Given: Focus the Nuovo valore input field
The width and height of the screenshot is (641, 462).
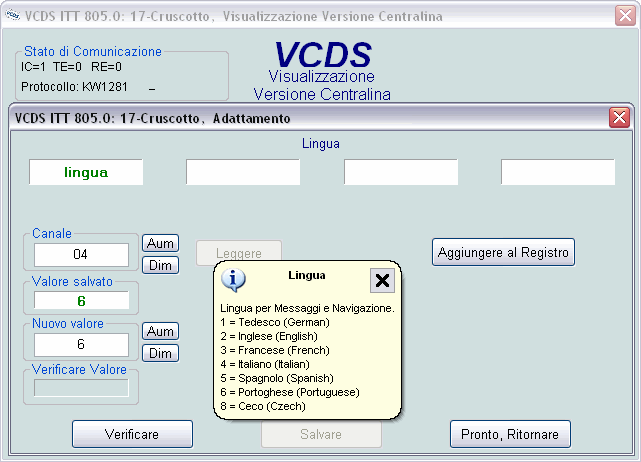Looking at the screenshot, I should coord(81,345).
